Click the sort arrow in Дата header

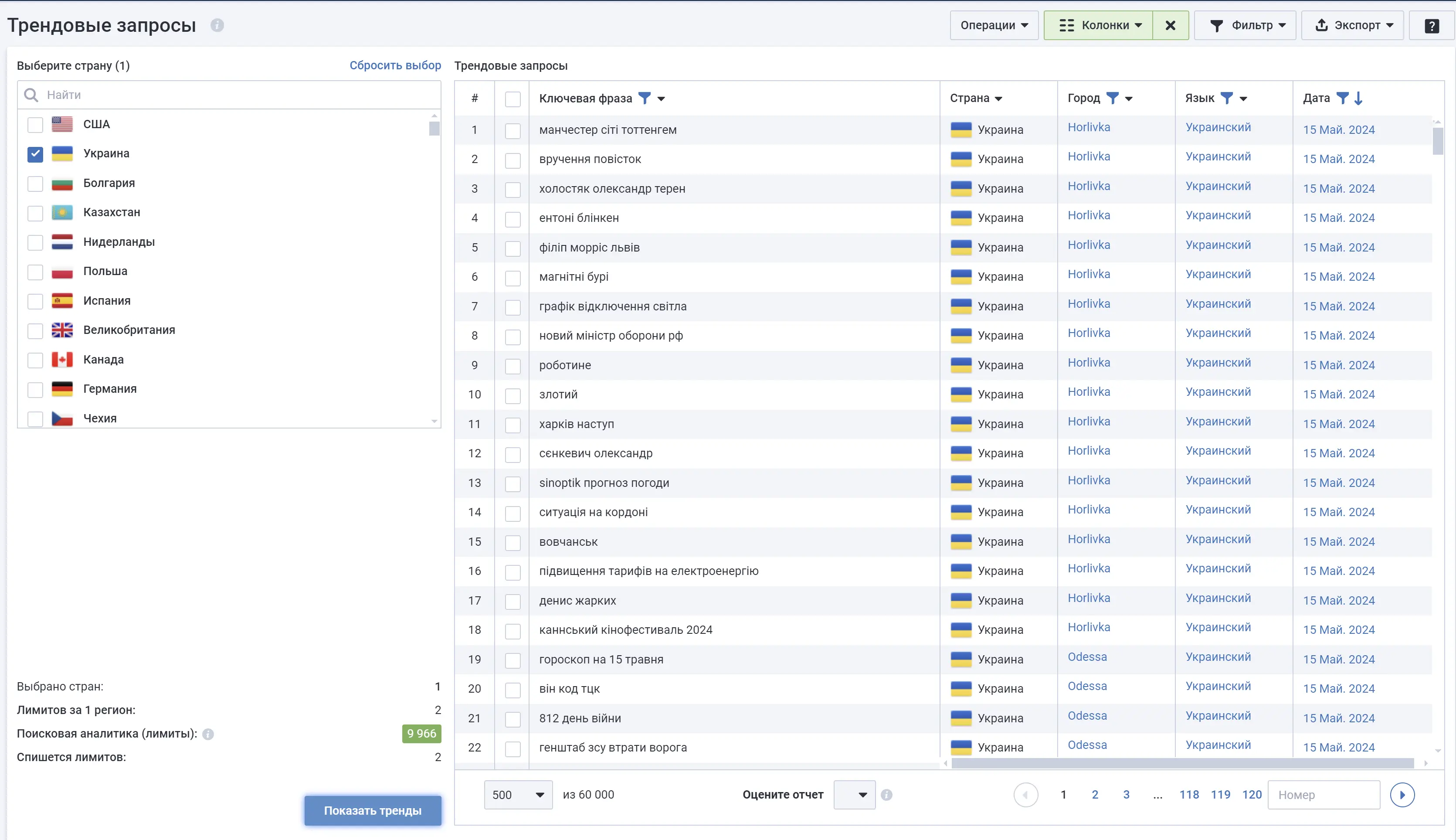pos(1358,98)
